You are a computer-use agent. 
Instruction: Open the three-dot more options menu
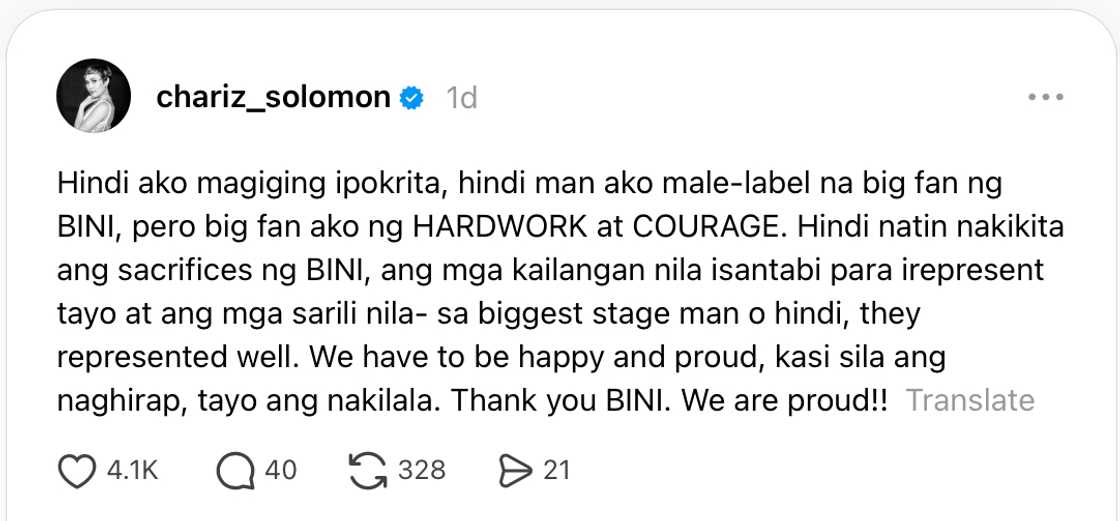coord(1046,97)
